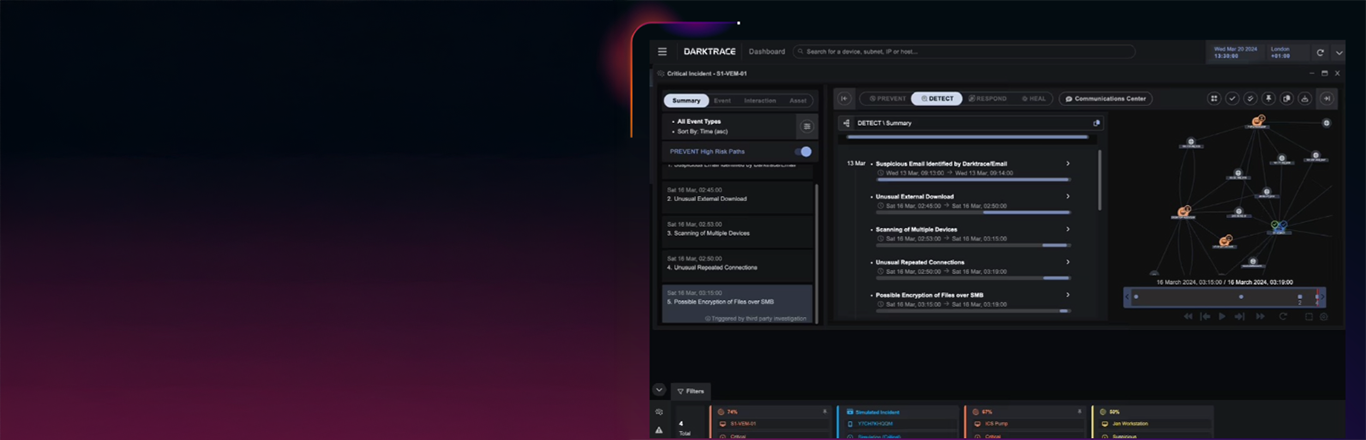Click the refresh icon in the top bar
The height and width of the screenshot is (440, 1366).
coord(1320,53)
